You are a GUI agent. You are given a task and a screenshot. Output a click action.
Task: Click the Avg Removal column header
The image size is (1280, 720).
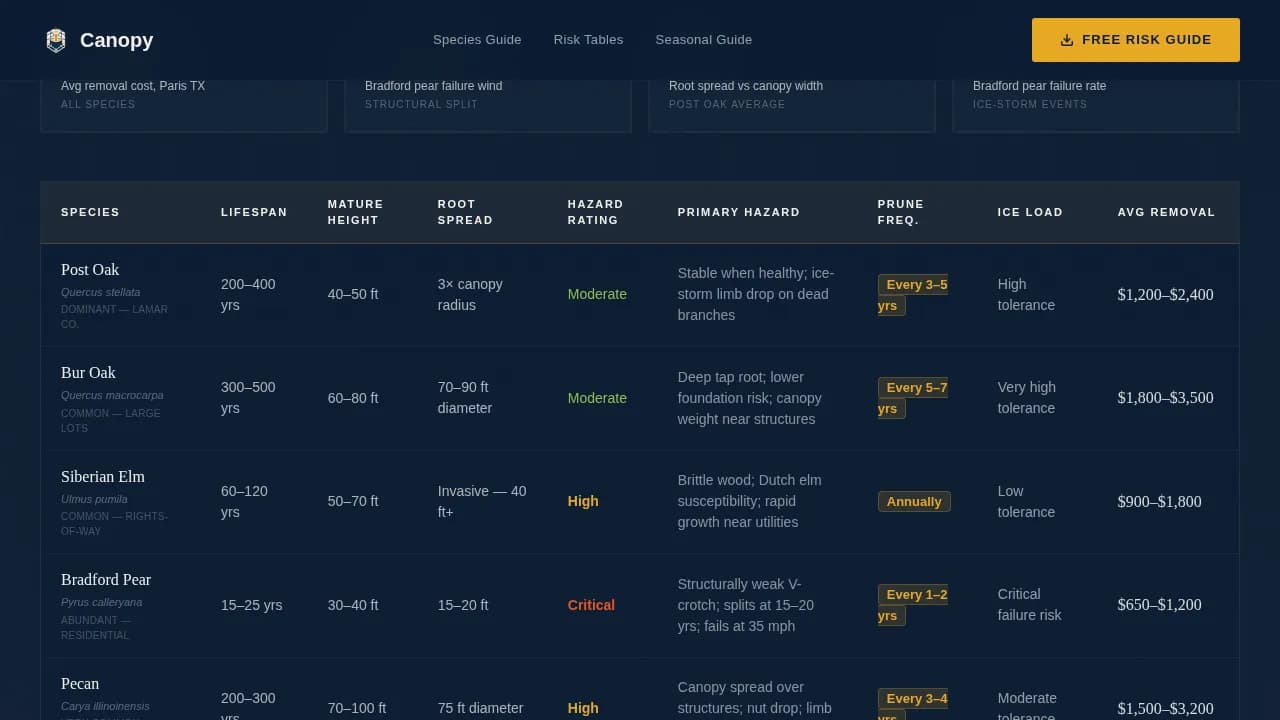(x=1166, y=212)
